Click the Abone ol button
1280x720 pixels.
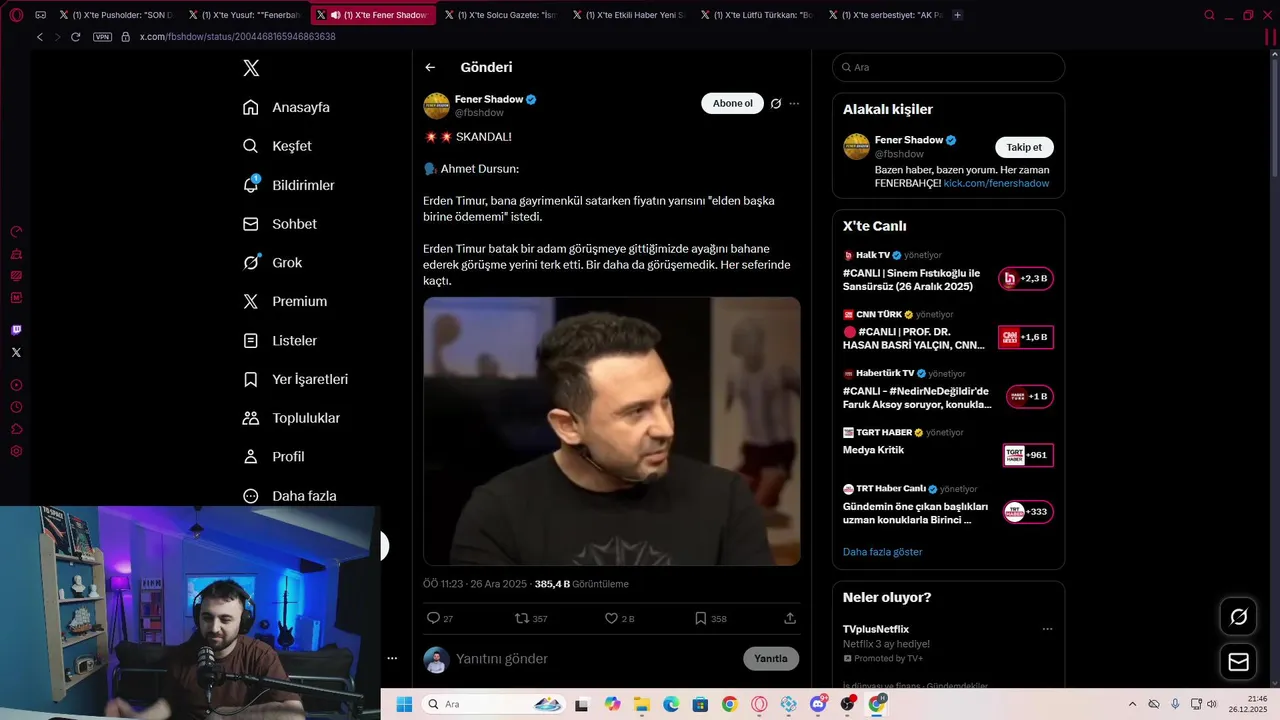[x=732, y=103]
